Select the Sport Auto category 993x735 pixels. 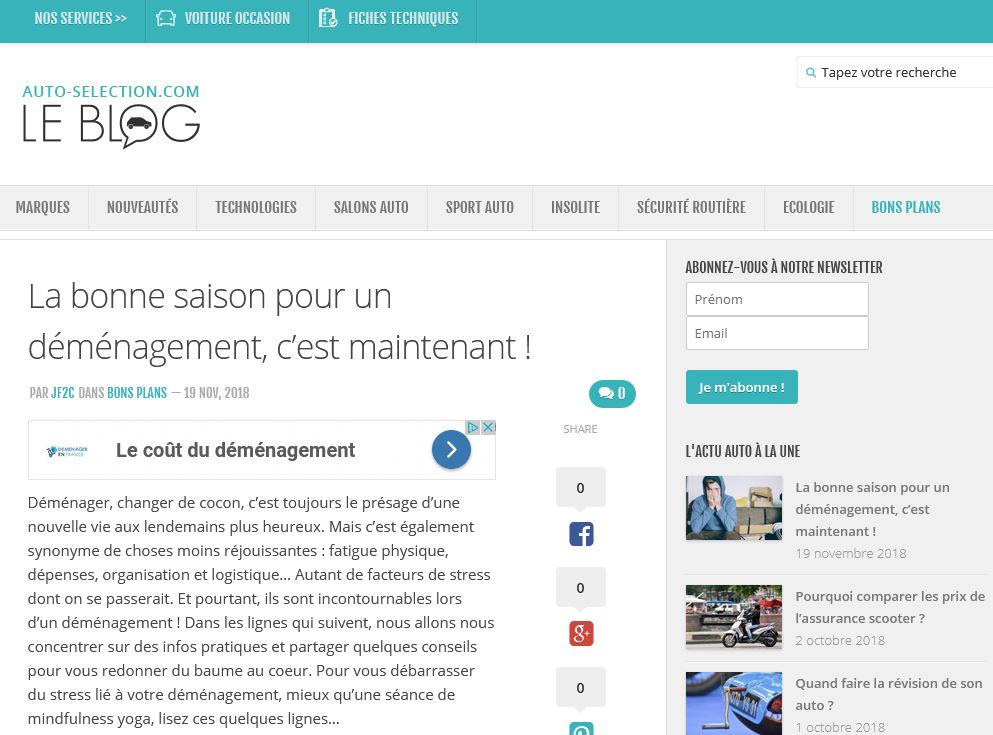click(479, 207)
